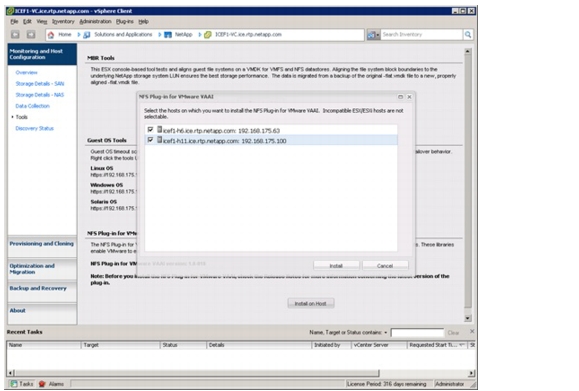Open the Data Collection link

click(32, 106)
